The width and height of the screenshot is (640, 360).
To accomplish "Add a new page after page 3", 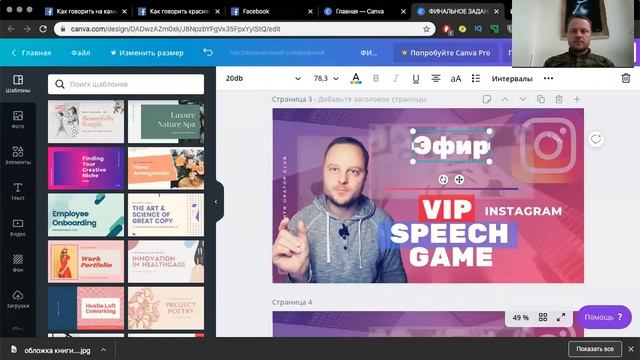I will pyautogui.click(x=577, y=99).
